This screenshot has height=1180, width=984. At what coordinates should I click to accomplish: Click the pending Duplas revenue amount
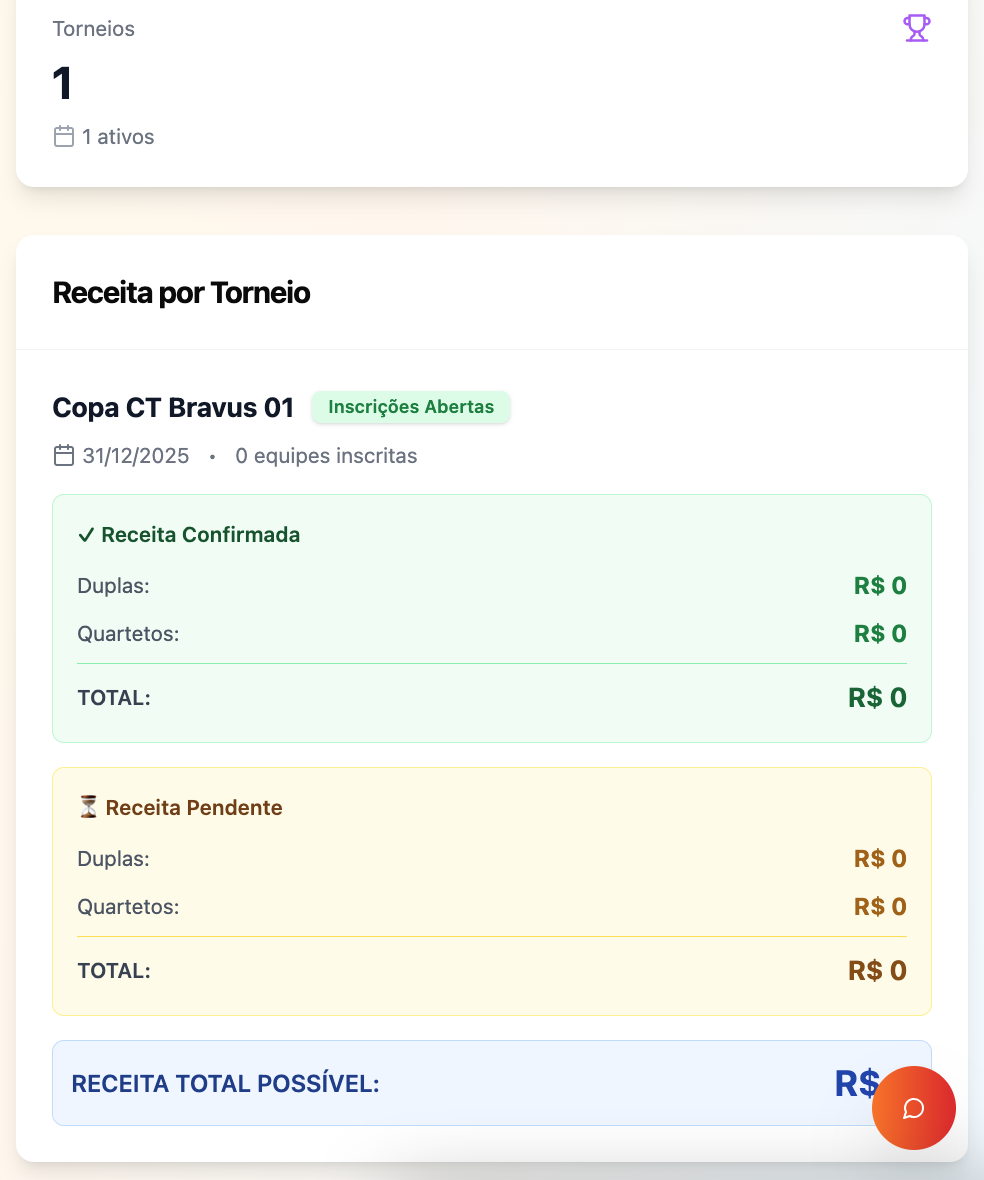coord(880,859)
